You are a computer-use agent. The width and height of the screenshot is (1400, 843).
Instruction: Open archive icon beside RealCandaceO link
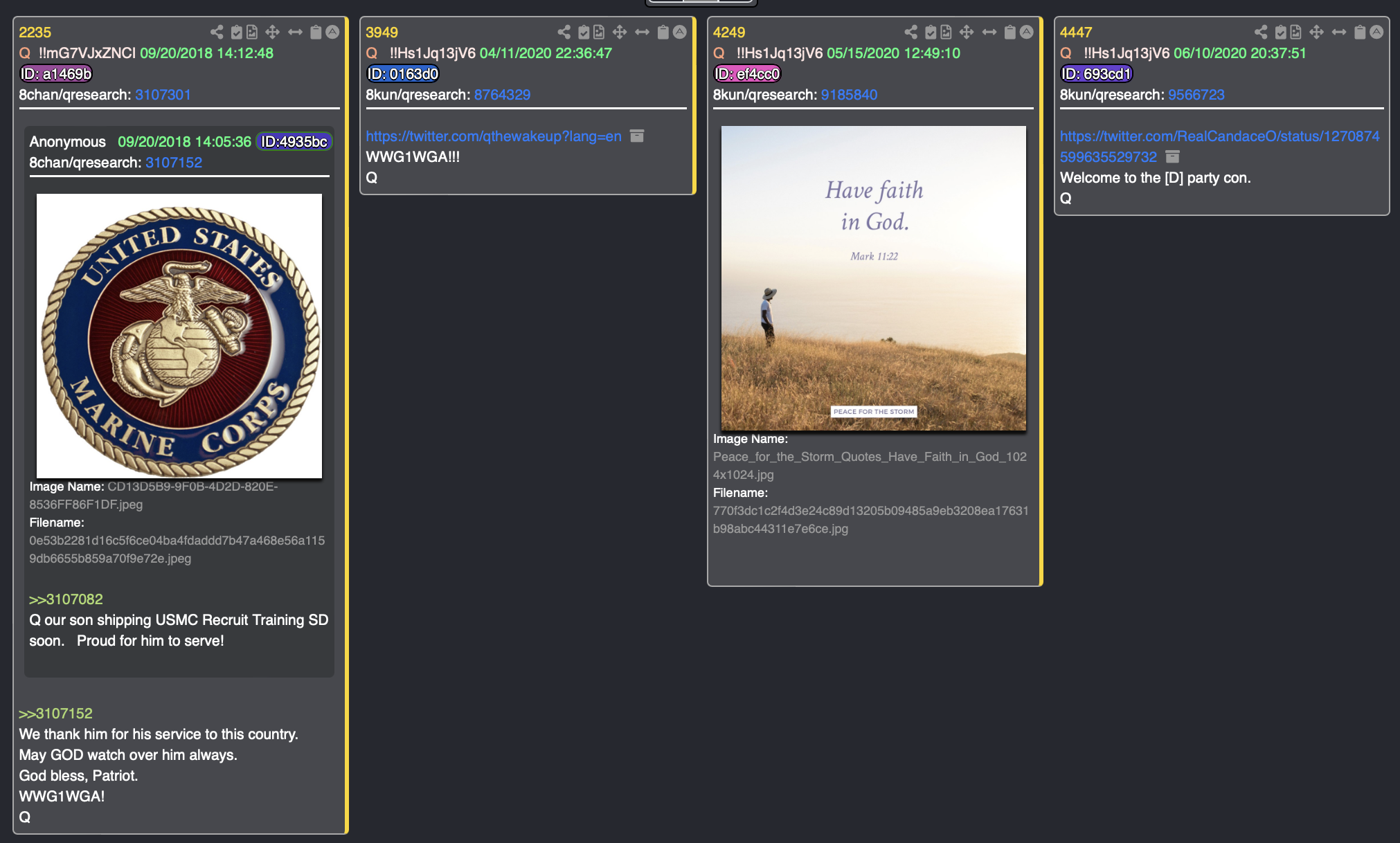tap(1172, 157)
